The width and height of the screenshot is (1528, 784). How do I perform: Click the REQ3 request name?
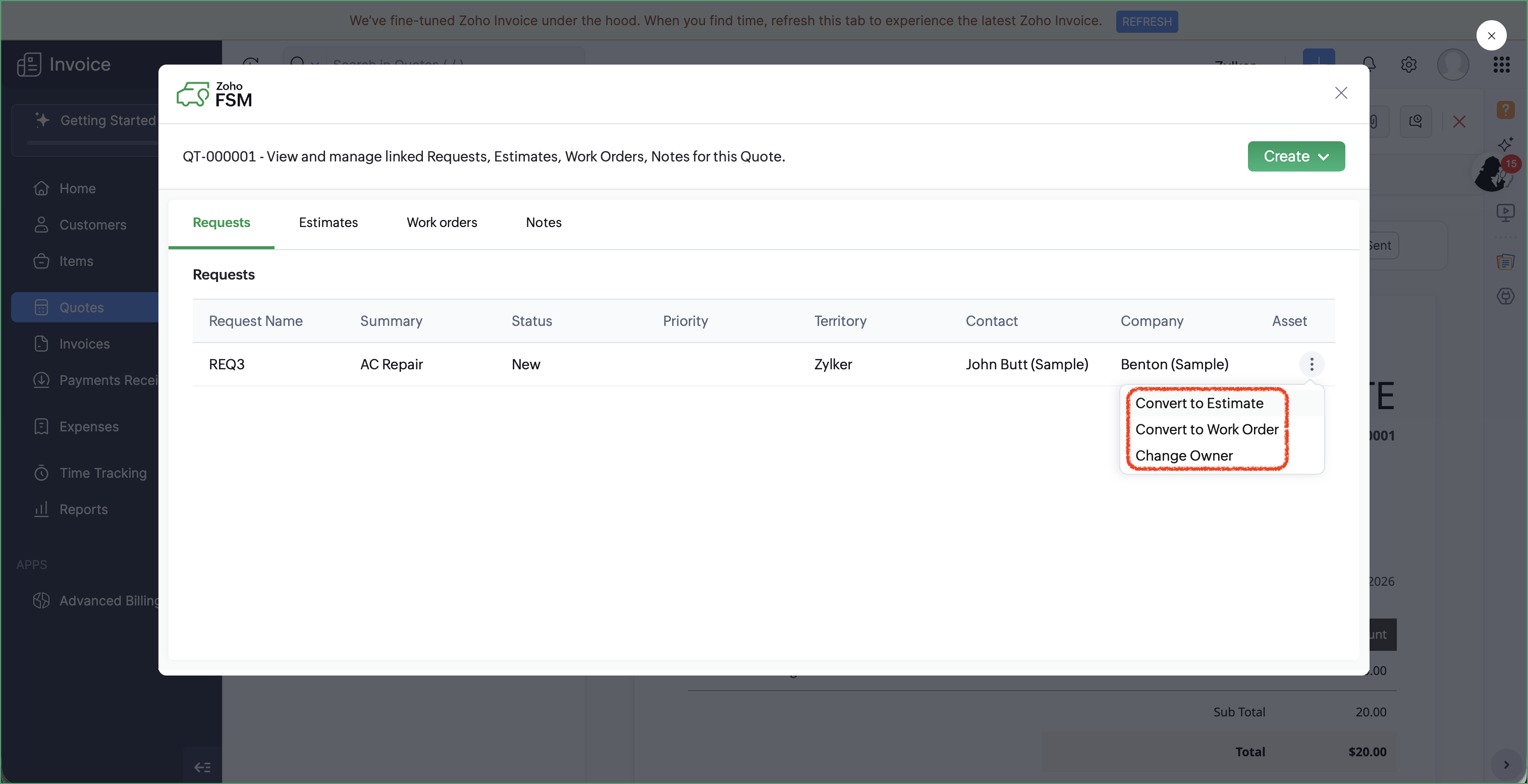tap(227, 364)
